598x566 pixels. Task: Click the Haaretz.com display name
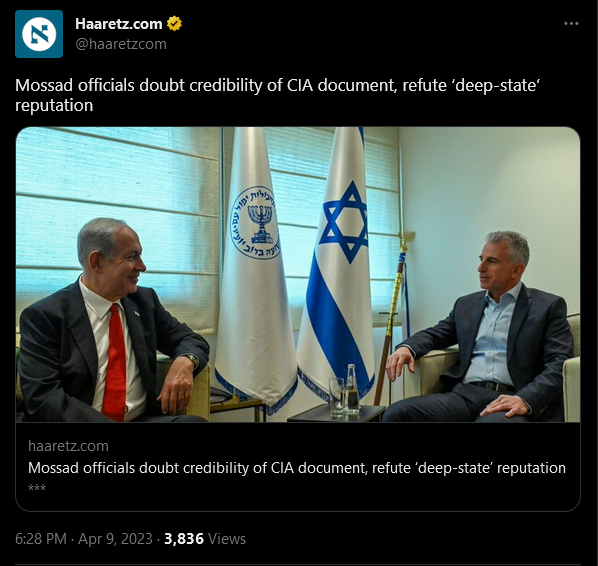coord(119,24)
